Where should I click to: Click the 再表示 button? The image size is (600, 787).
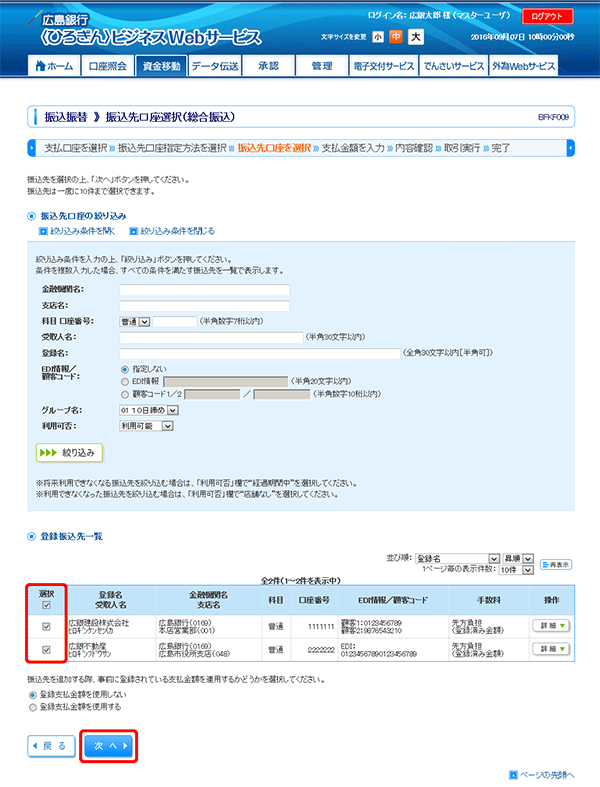point(556,565)
